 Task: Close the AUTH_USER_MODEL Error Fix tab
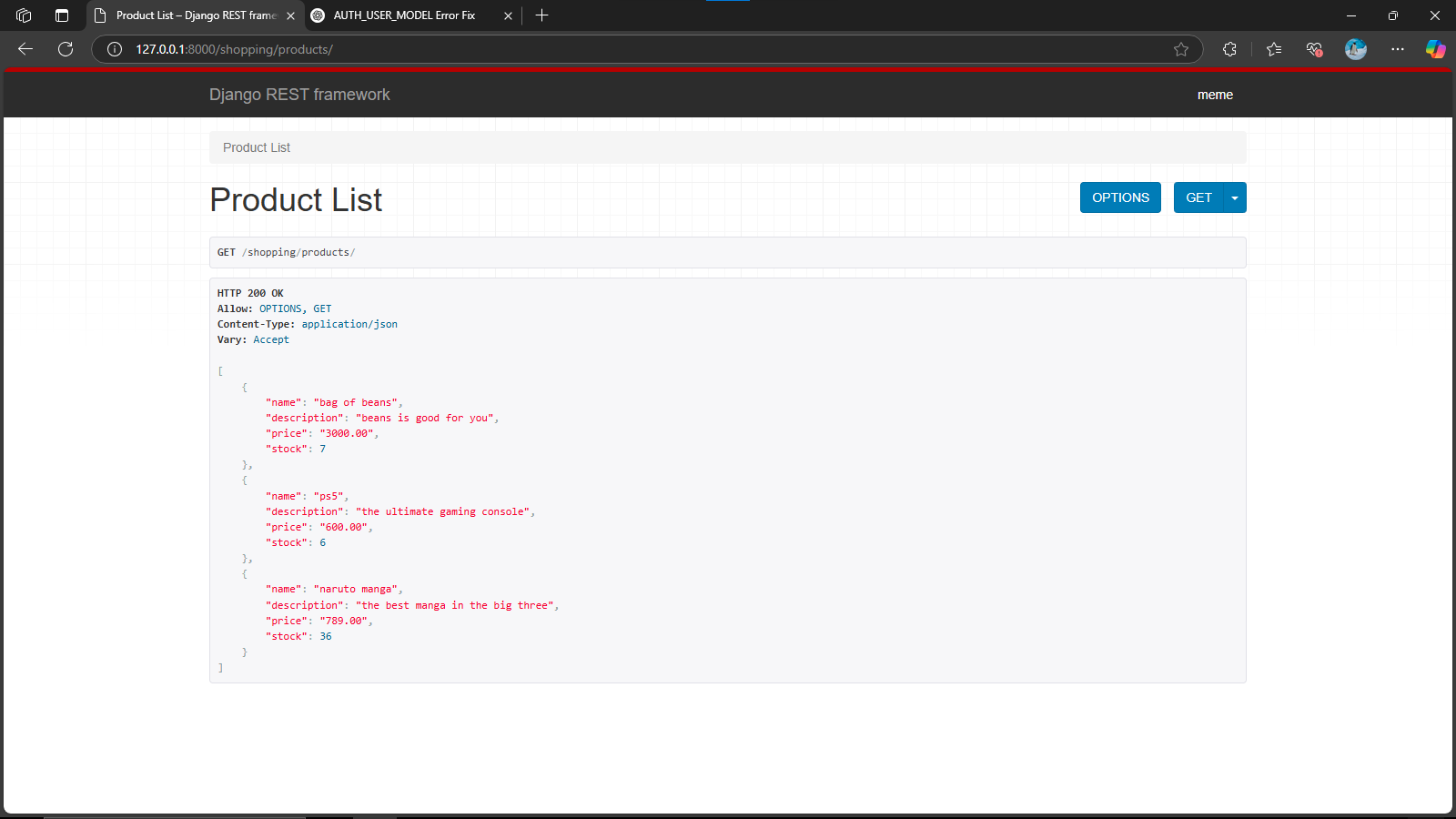508,15
